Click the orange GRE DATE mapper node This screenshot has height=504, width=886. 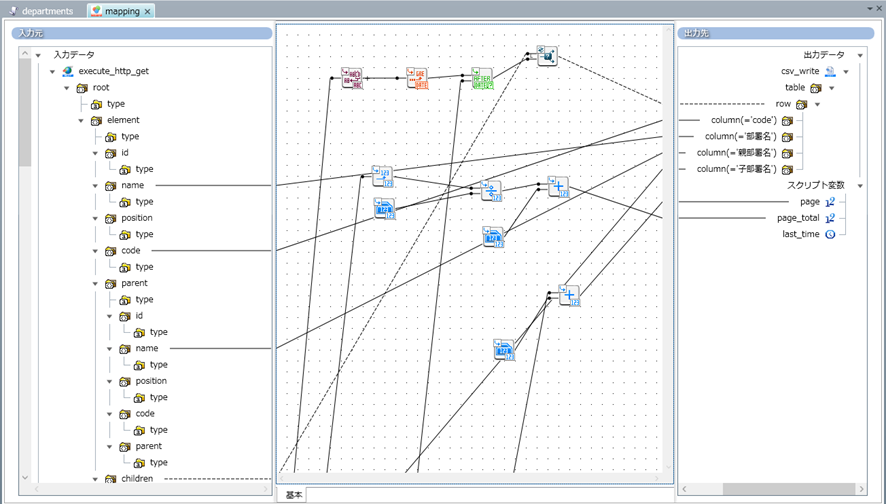417,79
